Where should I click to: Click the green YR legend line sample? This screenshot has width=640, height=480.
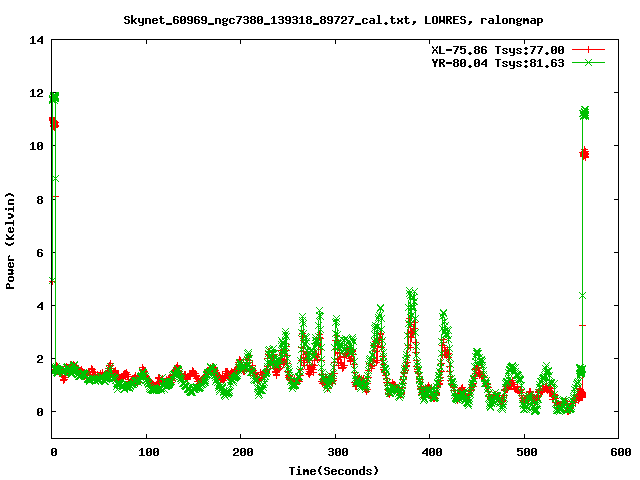point(591,63)
